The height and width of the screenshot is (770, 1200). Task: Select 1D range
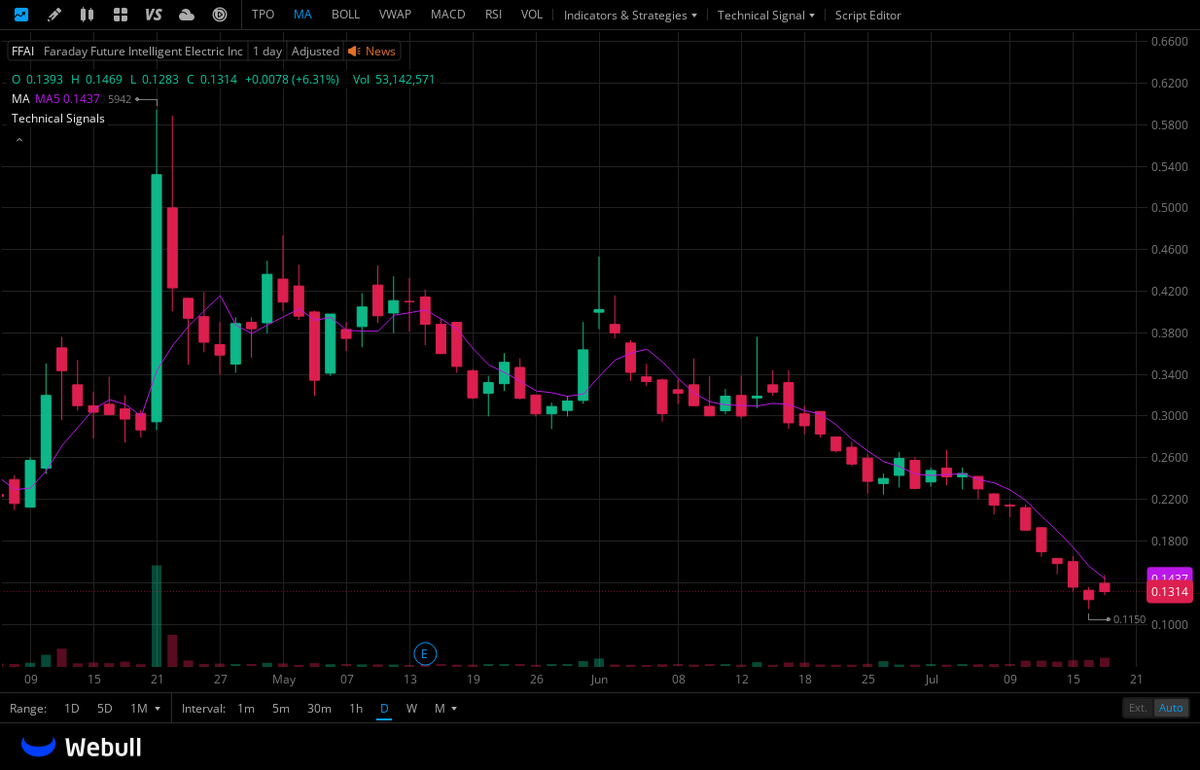click(x=72, y=708)
